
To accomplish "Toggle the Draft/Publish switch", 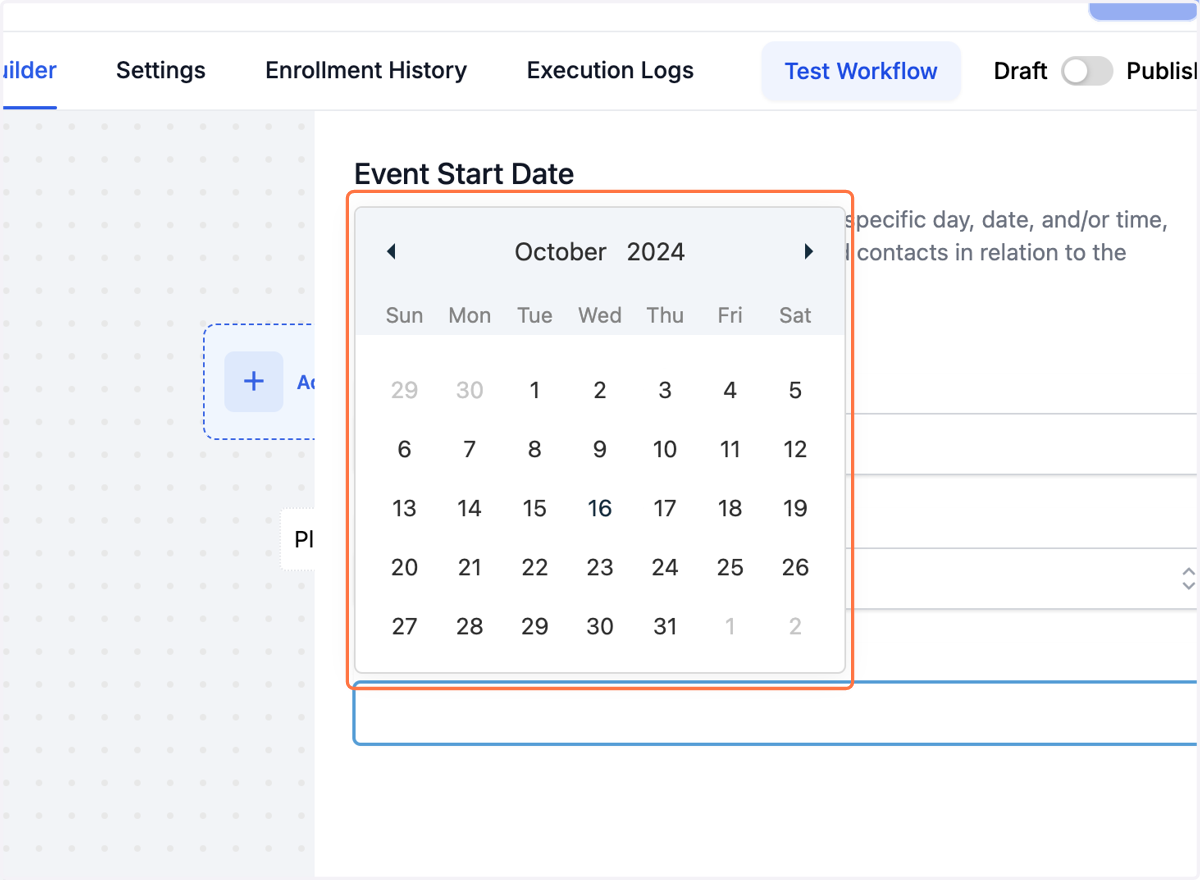I will [1087, 71].
